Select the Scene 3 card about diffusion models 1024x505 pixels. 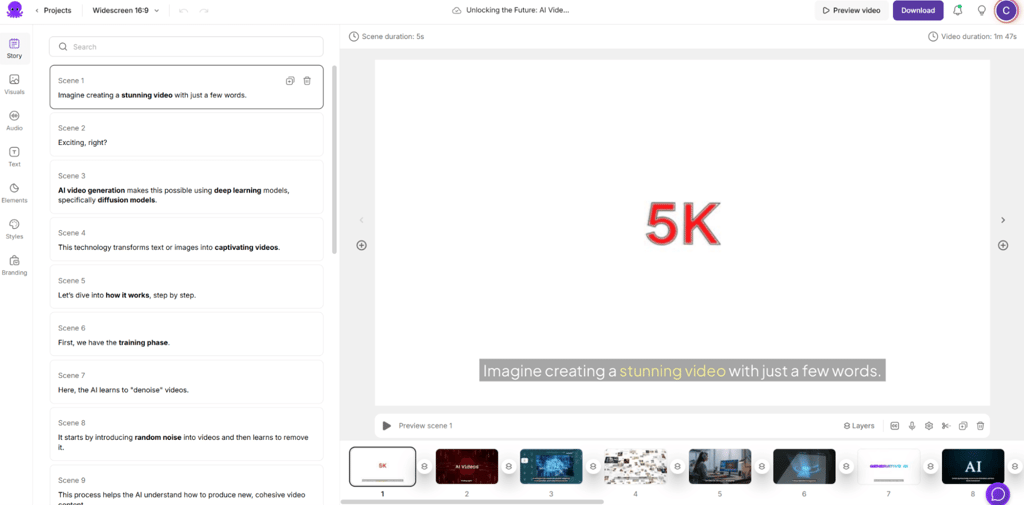tap(186, 187)
